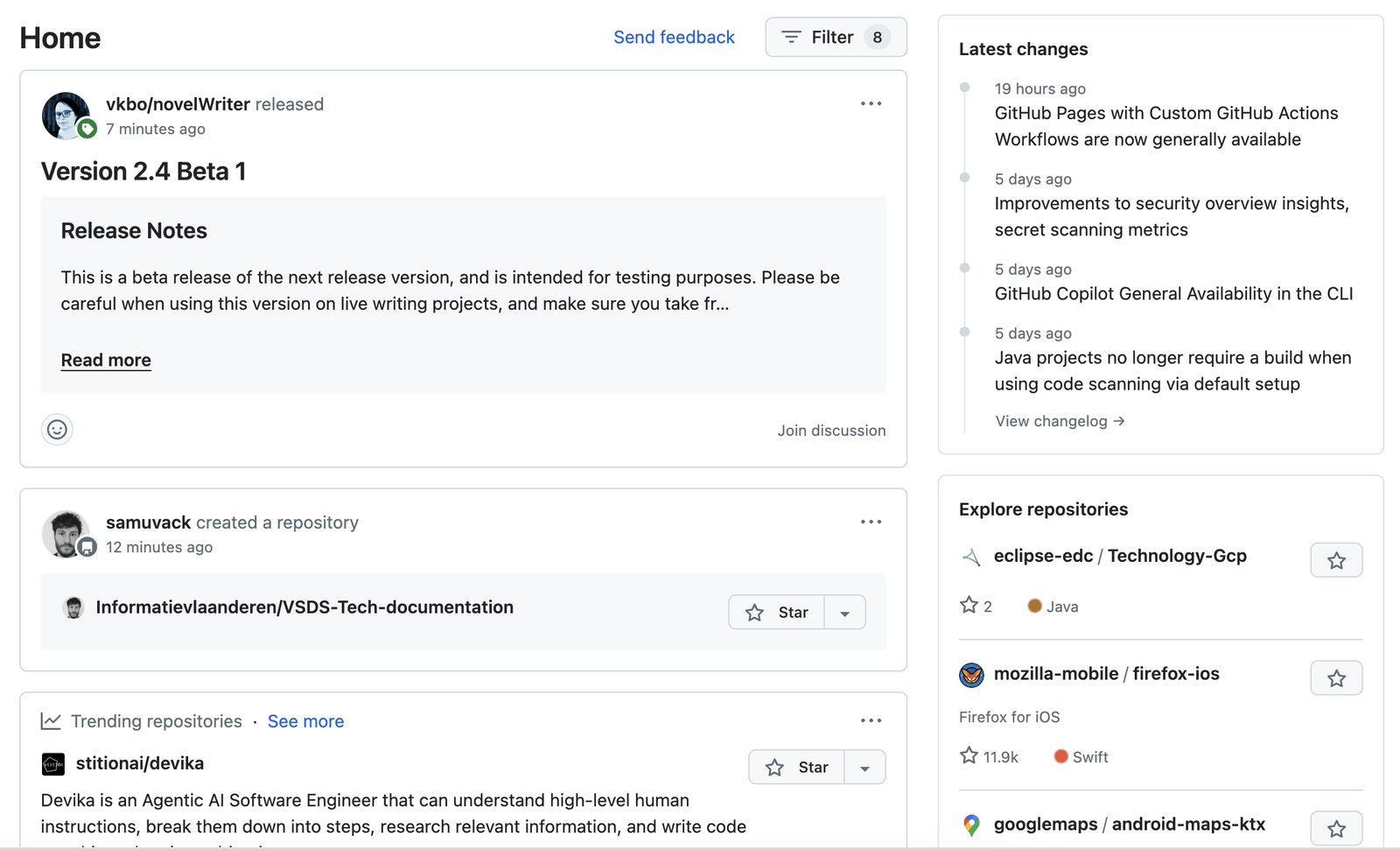Click the mozilla-mobile Firefox logo icon
The height and width of the screenshot is (849, 1400).
(971, 675)
